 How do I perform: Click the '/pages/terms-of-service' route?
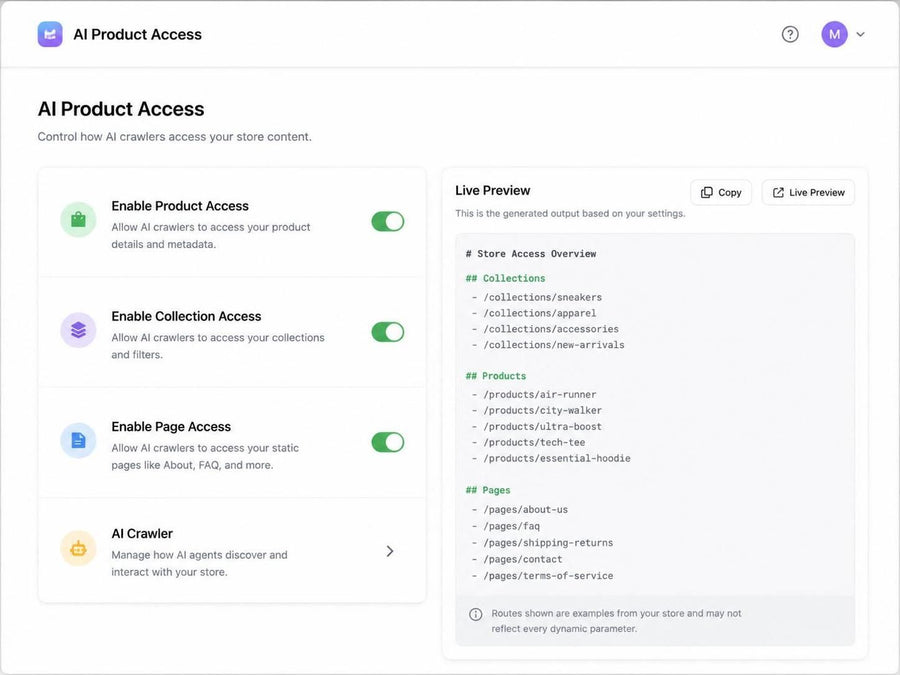click(548, 576)
